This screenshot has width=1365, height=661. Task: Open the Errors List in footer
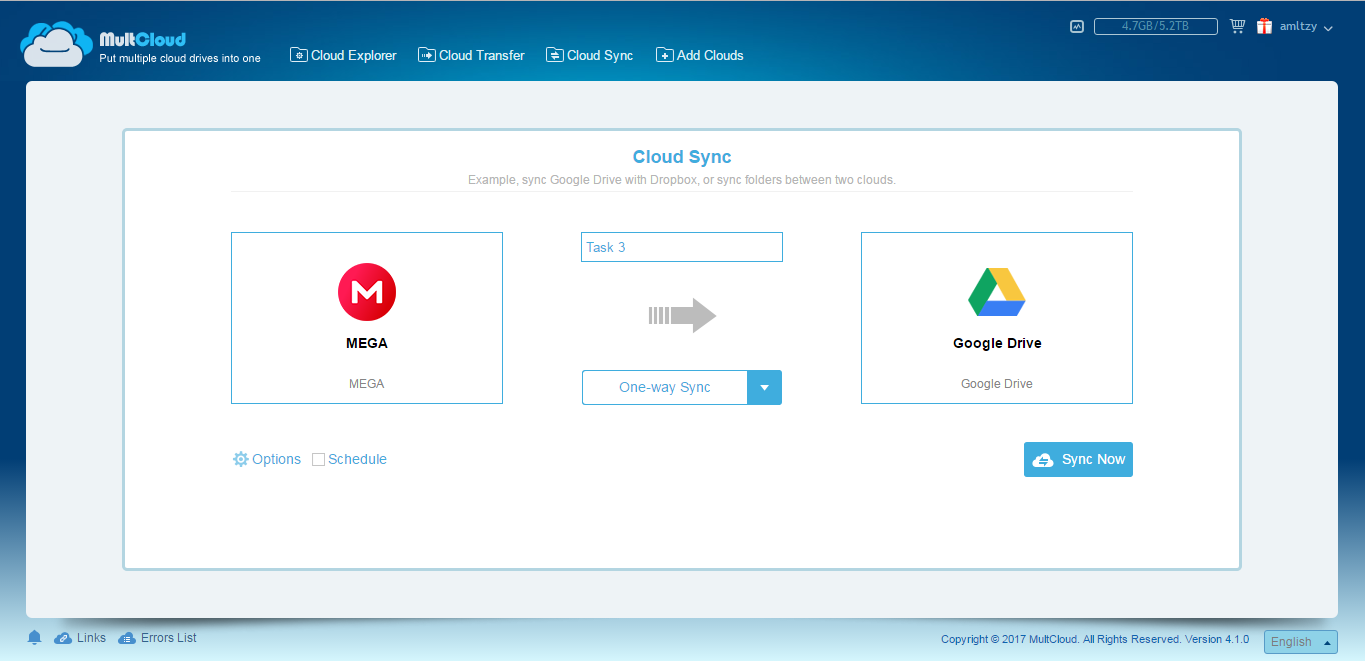click(x=157, y=638)
